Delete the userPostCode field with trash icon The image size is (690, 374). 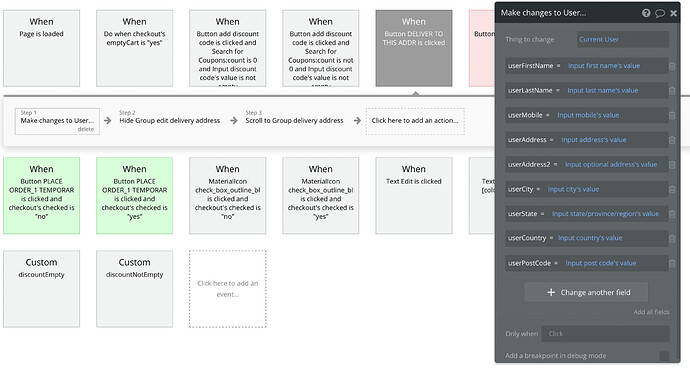pos(672,263)
